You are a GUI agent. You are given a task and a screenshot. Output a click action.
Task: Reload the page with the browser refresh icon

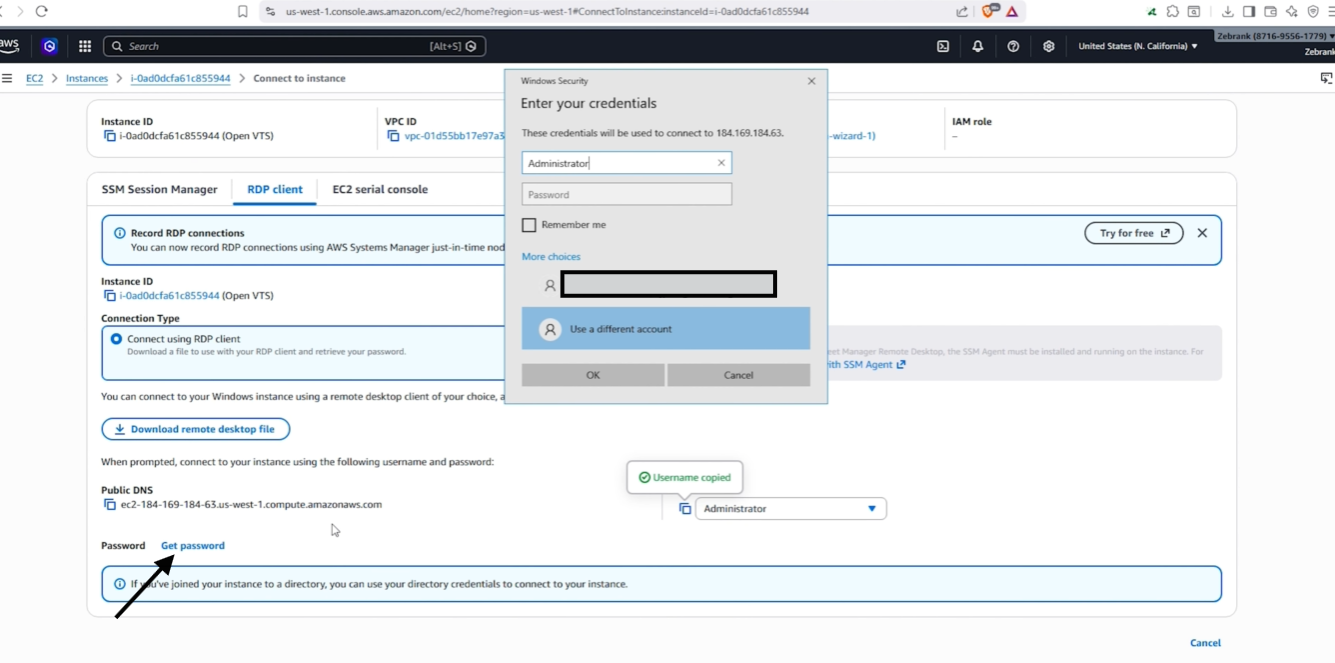pyautogui.click(x=41, y=11)
